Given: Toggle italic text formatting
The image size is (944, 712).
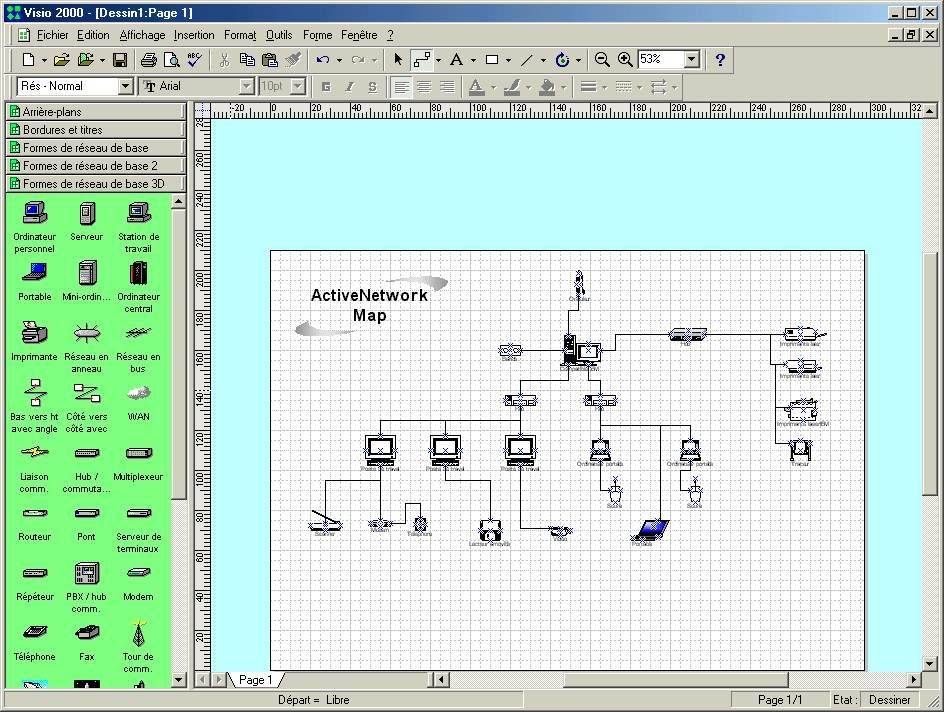Looking at the screenshot, I should point(349,87).
